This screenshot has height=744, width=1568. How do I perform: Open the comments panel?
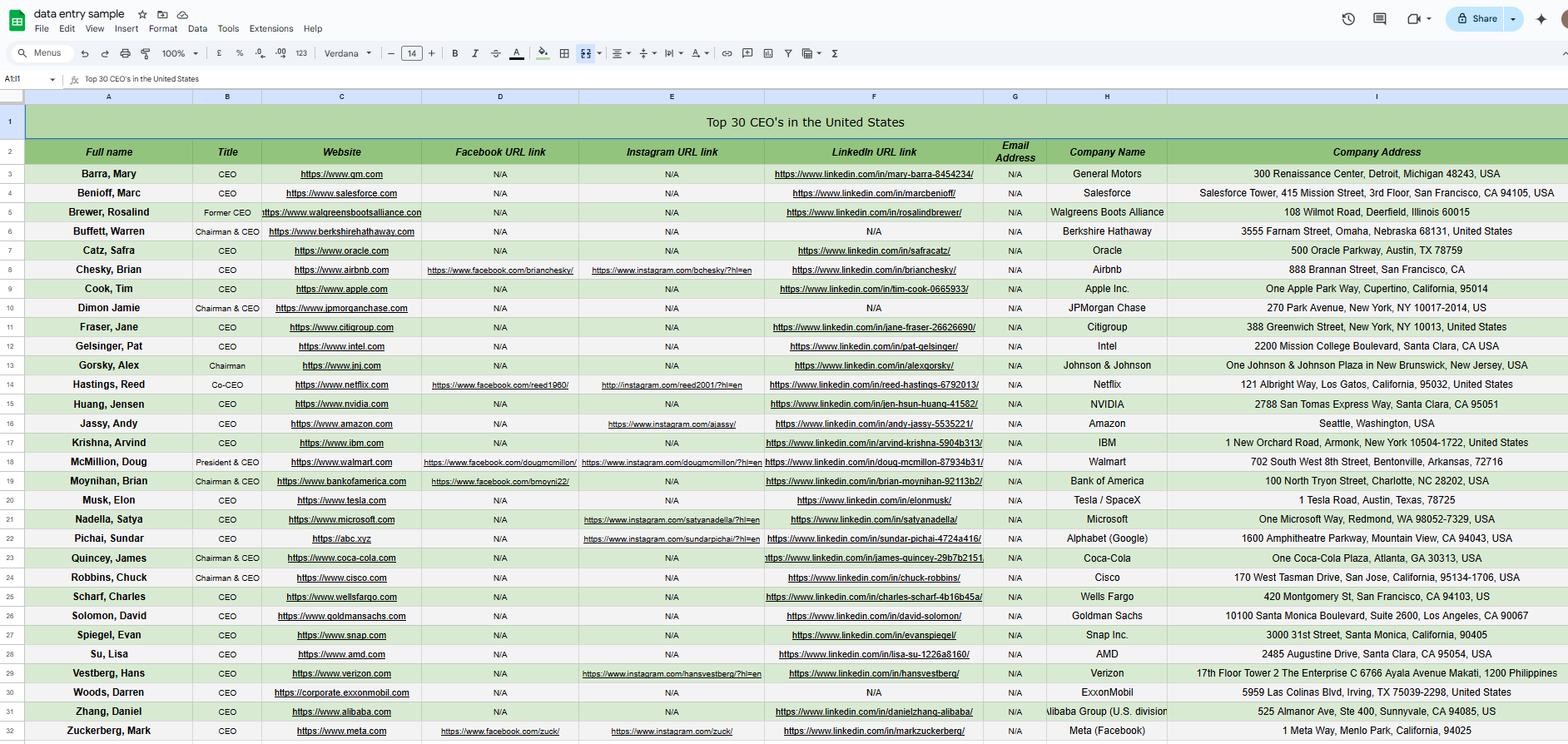(x=1380, y=19)
